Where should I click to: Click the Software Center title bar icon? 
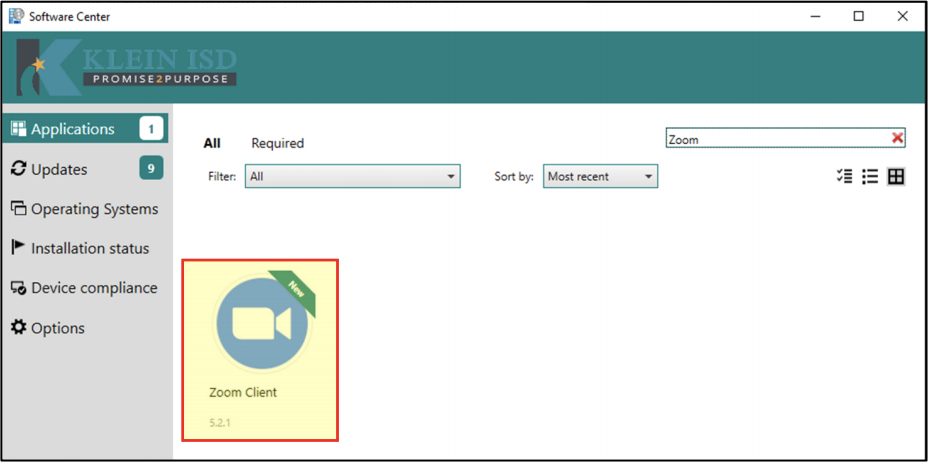click(17, 16)
